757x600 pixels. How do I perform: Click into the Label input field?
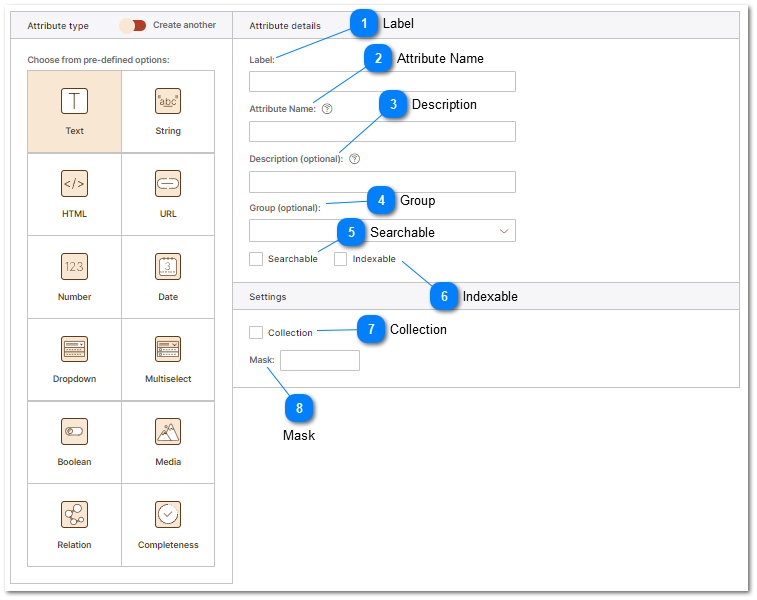click(x=382, y=82)
